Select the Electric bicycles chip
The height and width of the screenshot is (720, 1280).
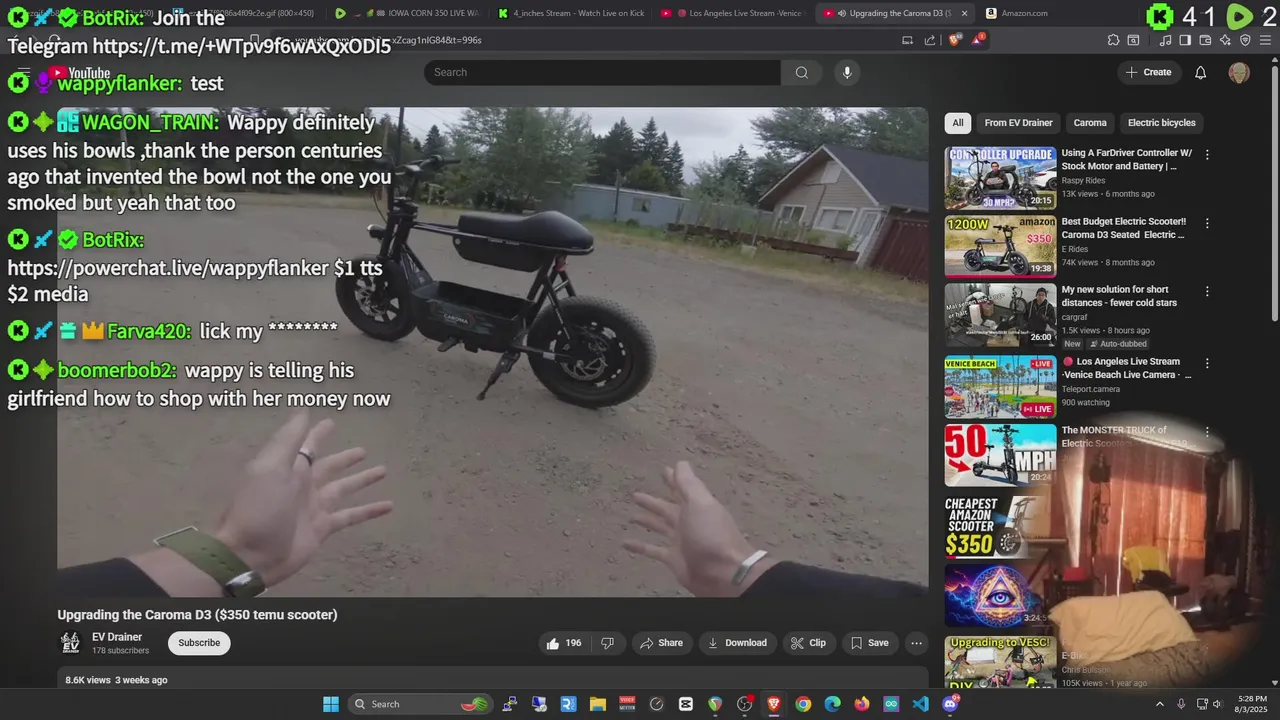point(1162,123)
